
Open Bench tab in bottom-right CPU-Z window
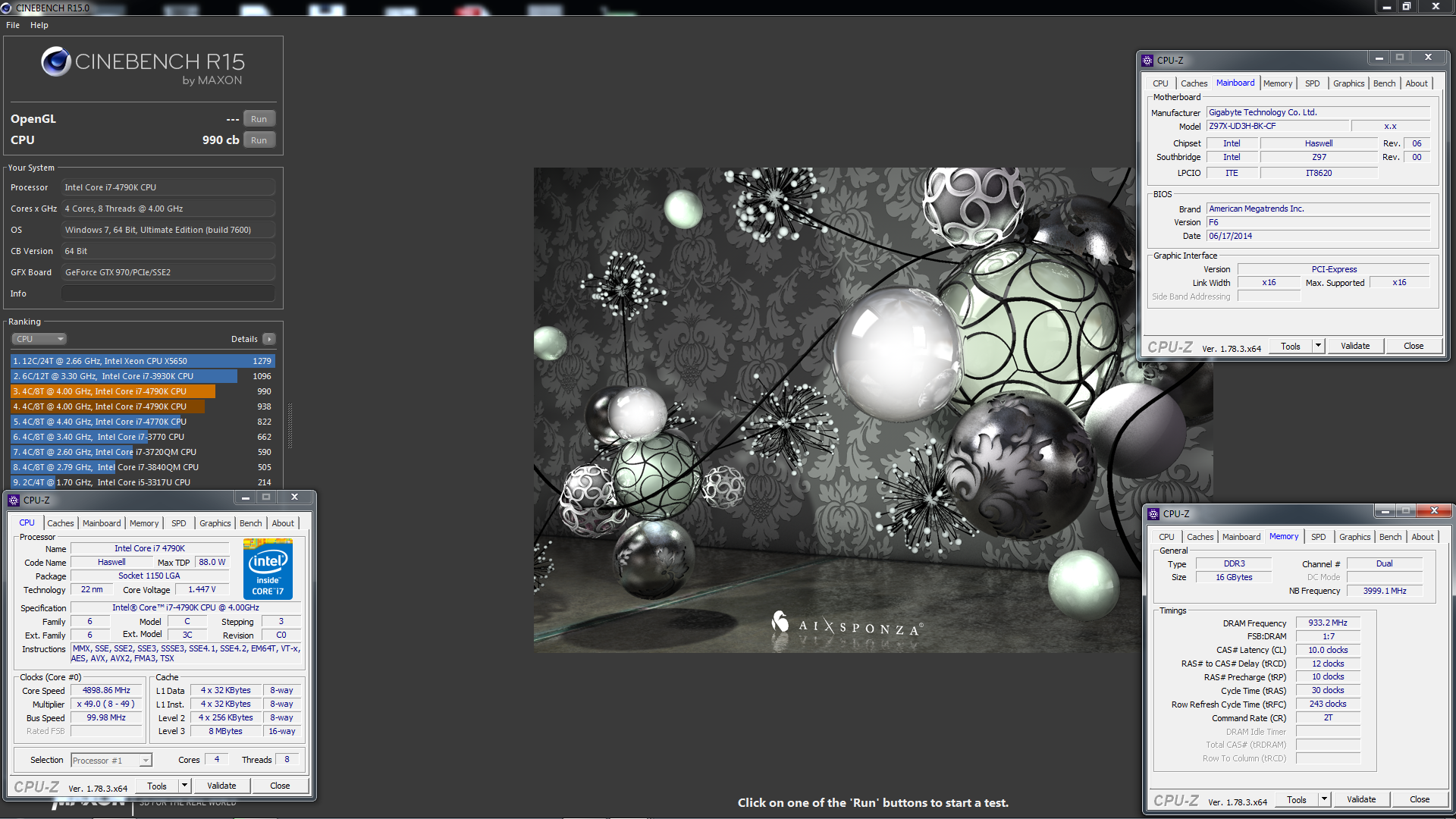[x=1391, y=537]
